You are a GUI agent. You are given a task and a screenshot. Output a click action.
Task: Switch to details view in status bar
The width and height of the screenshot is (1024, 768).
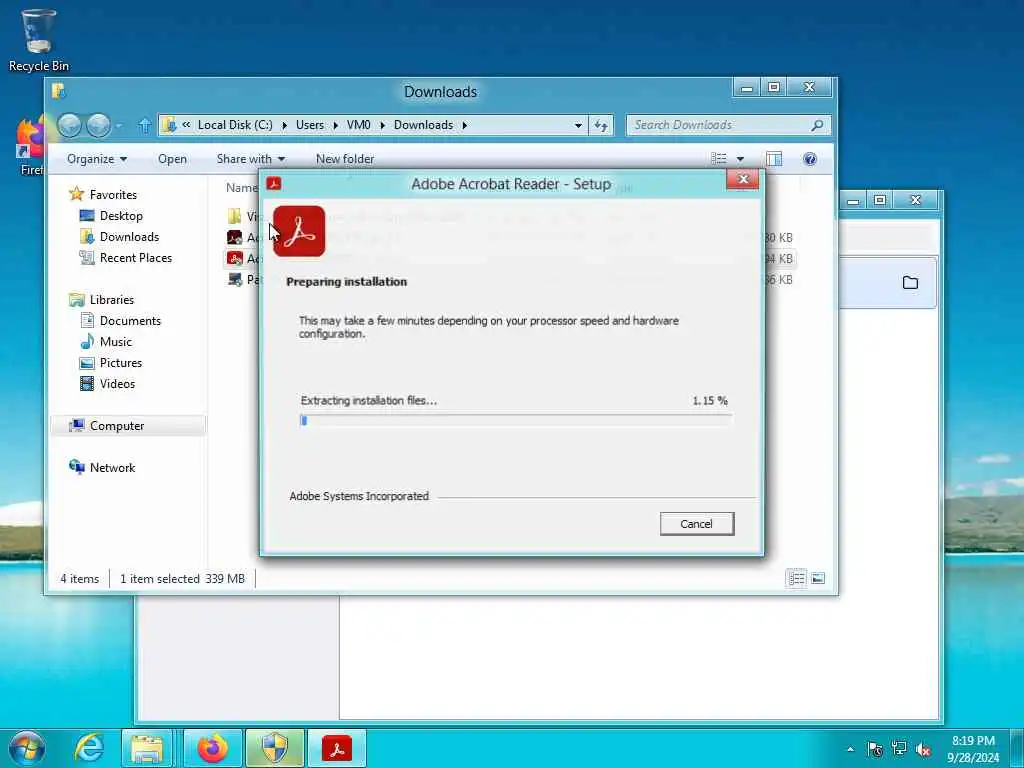[797, 579]
